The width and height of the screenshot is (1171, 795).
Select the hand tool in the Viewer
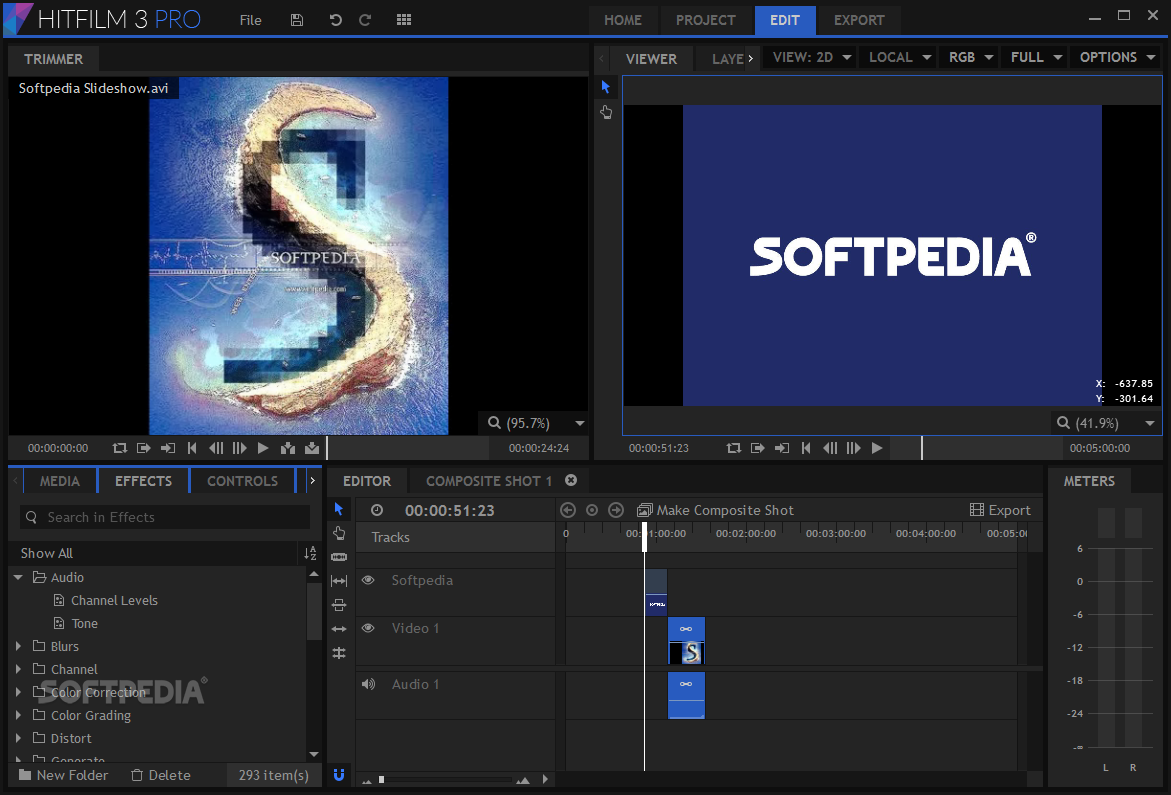(x=606, y=112)
